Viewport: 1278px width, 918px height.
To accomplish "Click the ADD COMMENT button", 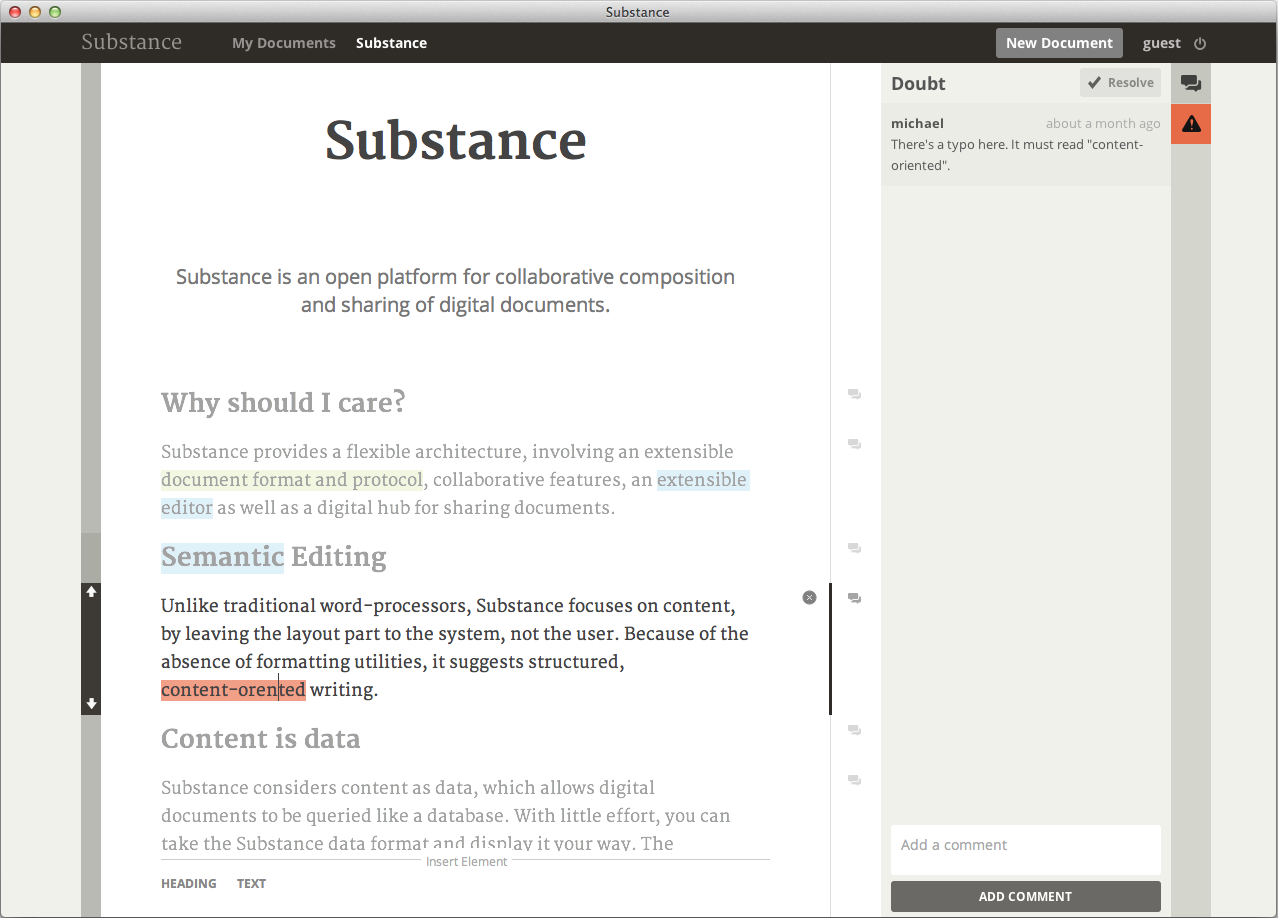I will coord(1025,896).
